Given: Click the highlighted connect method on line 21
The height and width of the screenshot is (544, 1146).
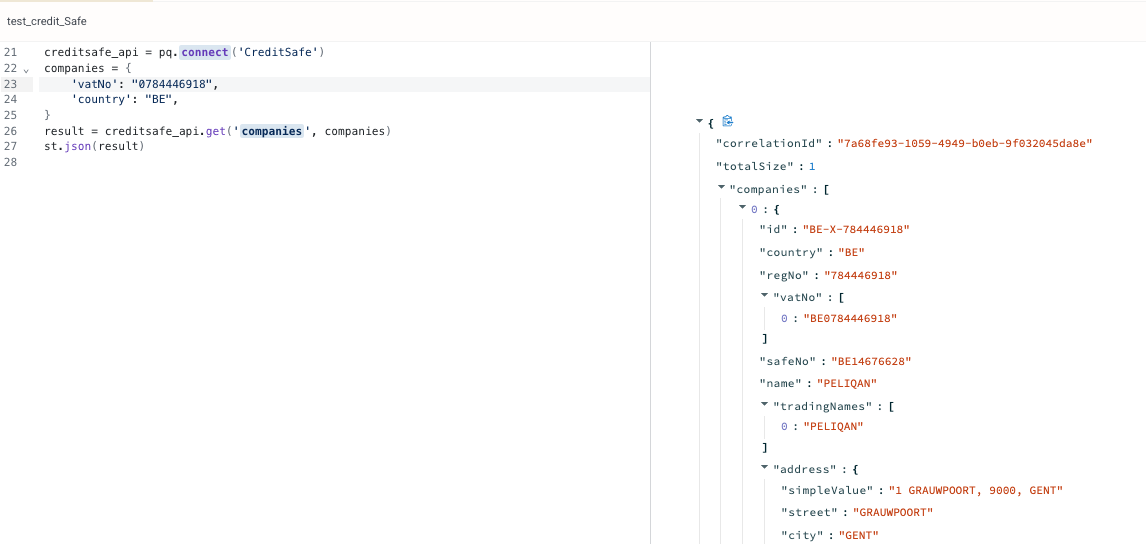Looking at the screenshot, I should [205, 53].
